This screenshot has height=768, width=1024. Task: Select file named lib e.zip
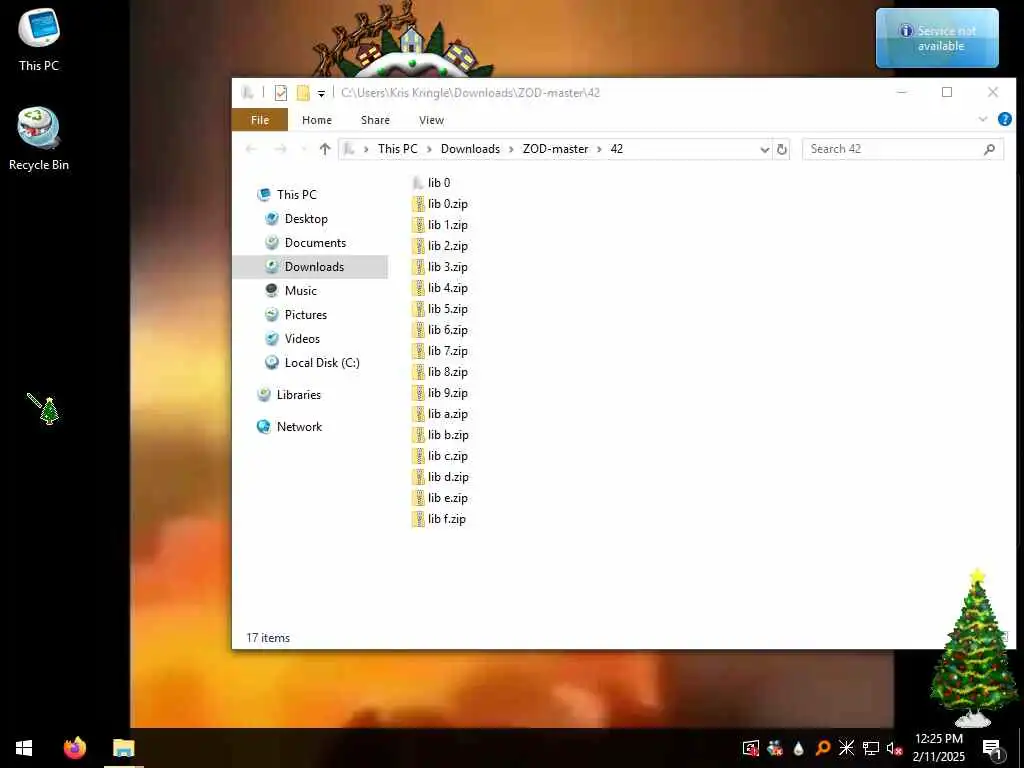point(440,498)
